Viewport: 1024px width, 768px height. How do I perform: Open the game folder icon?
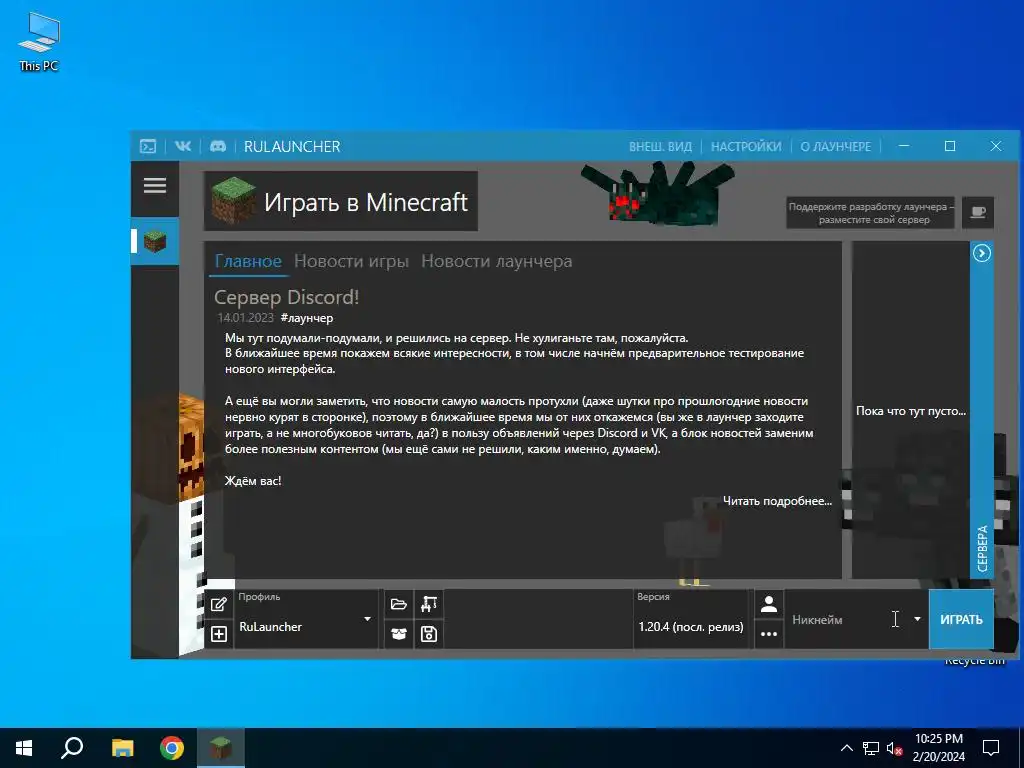coord(398,604)
